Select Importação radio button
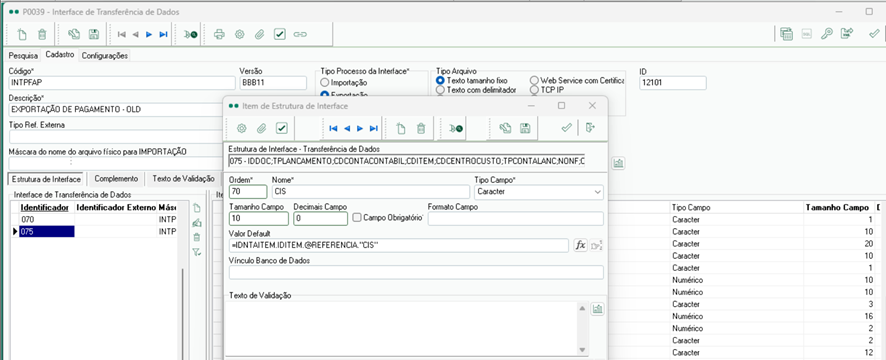This screenshot has width=886, height=360. (324, 83)
